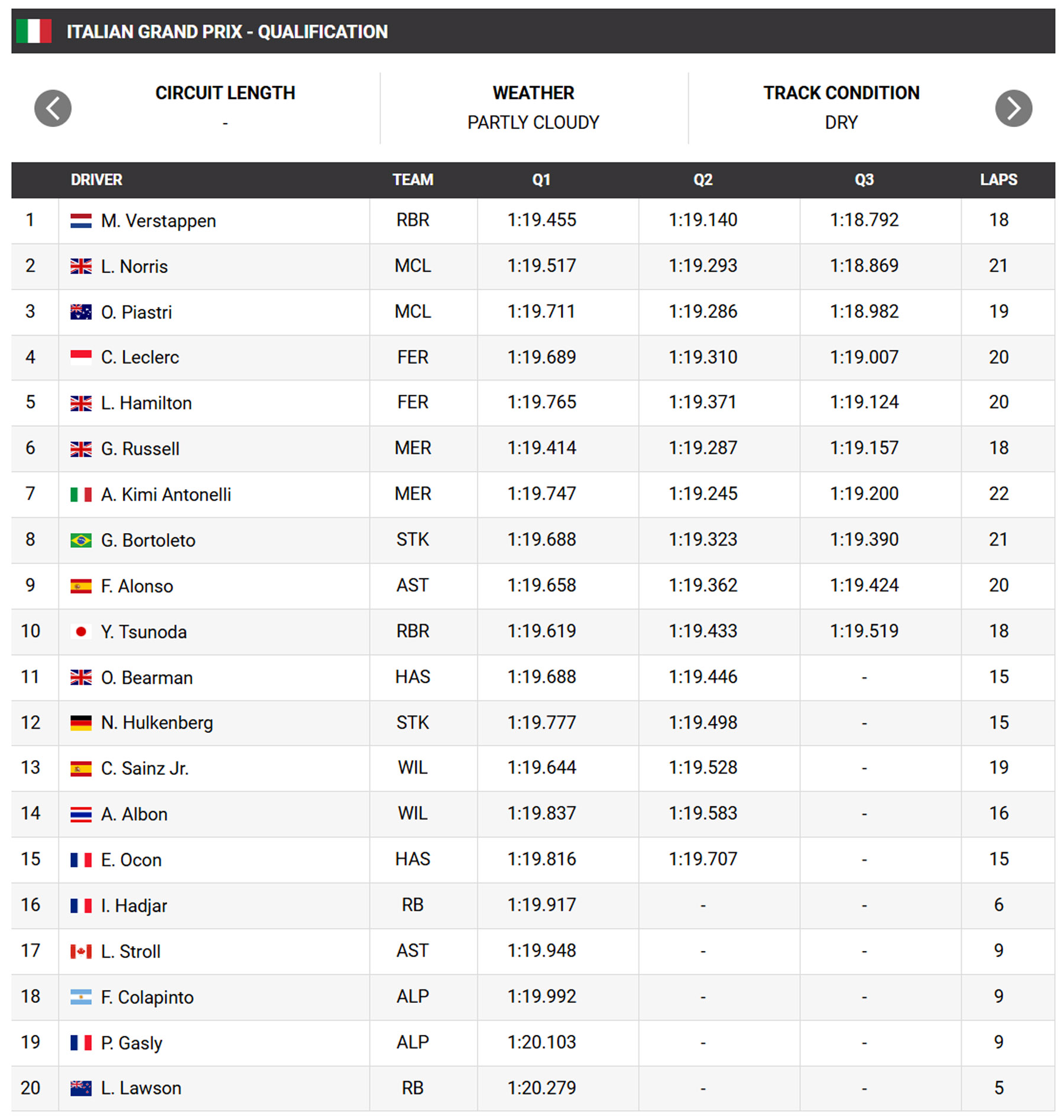Click the Japanese flag beside Y. Tsunoda
Screen dimensions: 1064x1120
[x=81, y=632]
